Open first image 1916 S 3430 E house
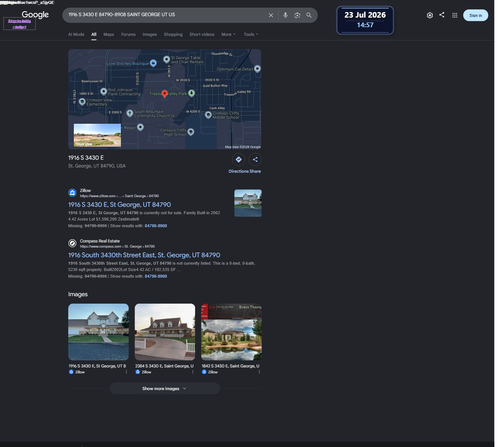 98,332
